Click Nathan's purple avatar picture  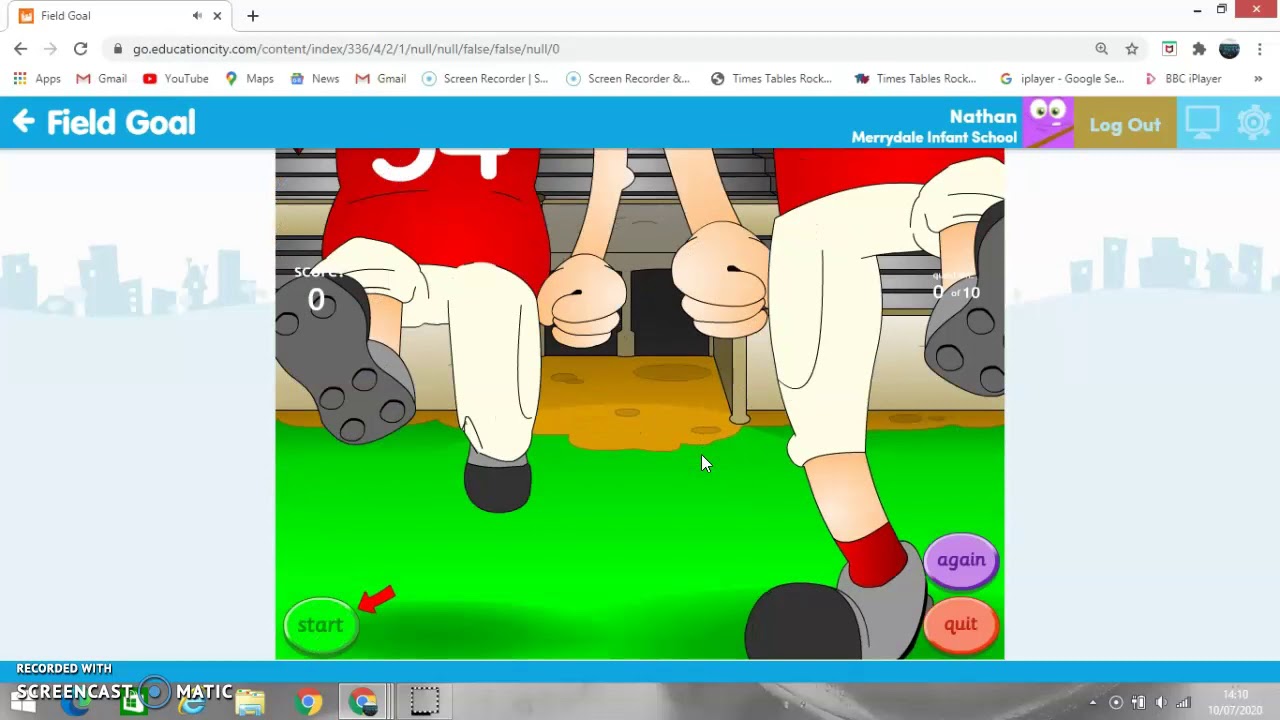click(1048, 123)
